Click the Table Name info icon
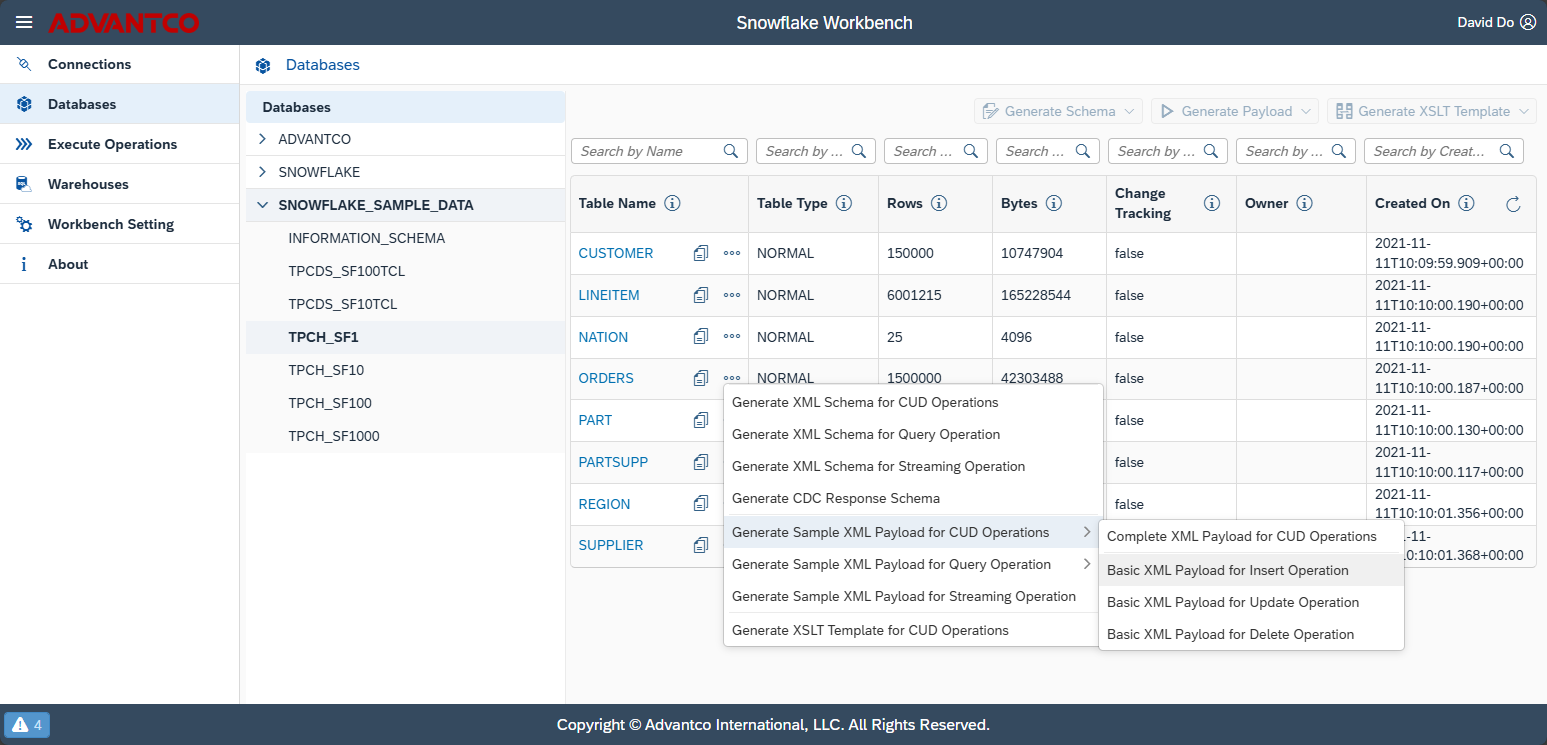The image size is (1547, 745). point(672,203)
